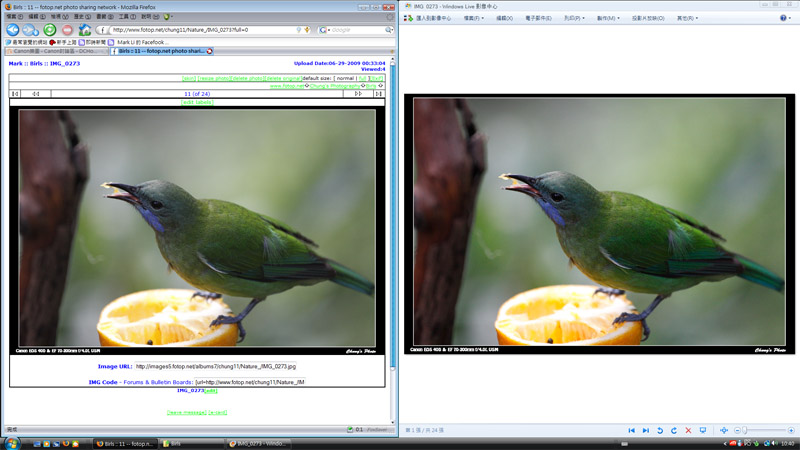This screenshot has width=800, height=450.
Task: Rotate photo counterclockwise in Photo Gallery
Action: pyautogui.click(x=660, y=431)
